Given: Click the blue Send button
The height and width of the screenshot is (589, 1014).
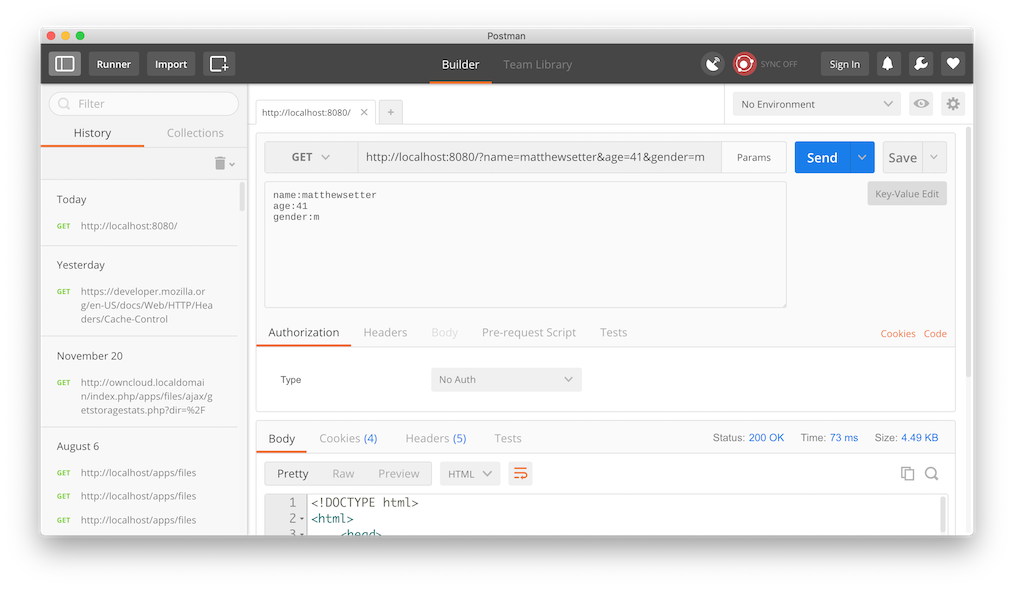Looking at the screenshot, I should pyautogui.click(x=822, y=157).
